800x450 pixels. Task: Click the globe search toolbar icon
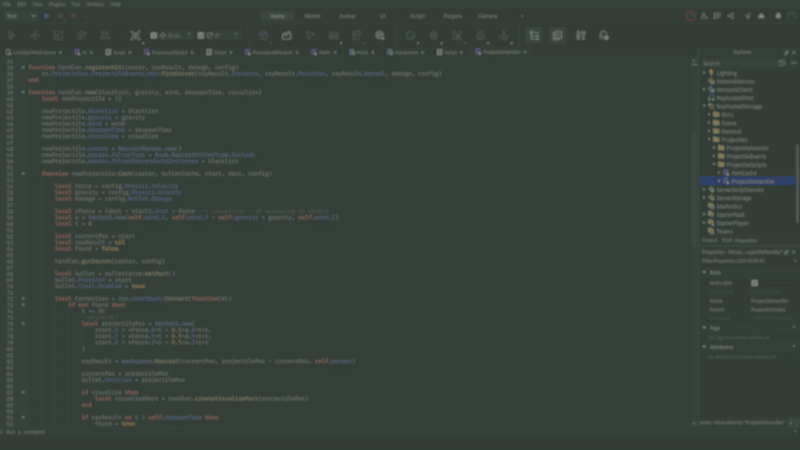coord(380,36)
